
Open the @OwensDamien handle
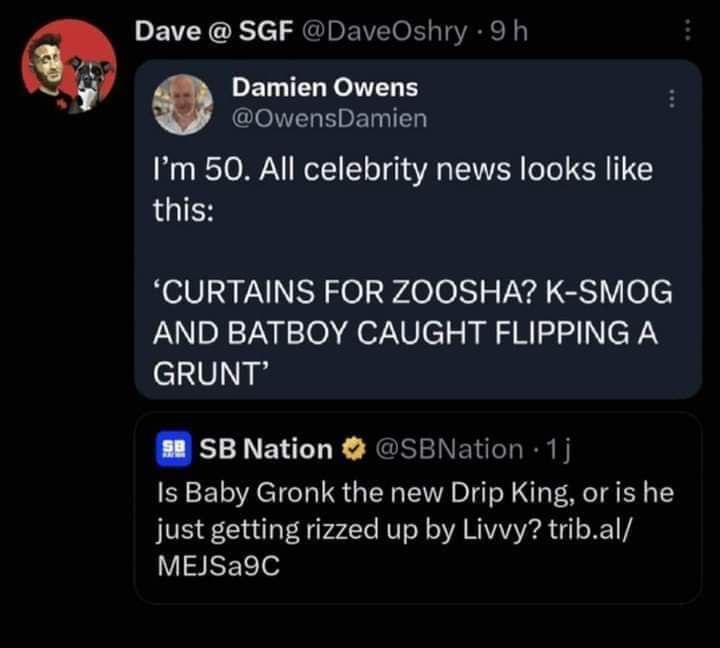(329, 118)
